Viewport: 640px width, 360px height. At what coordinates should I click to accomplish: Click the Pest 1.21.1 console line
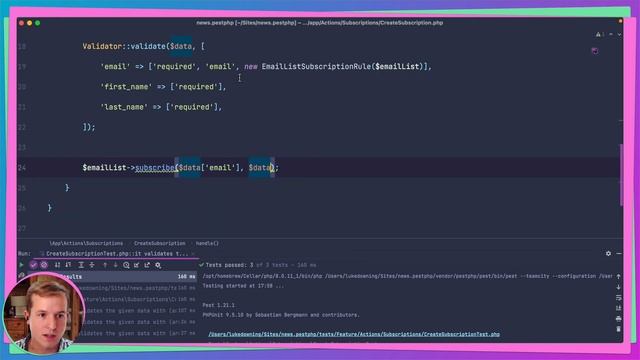click(219, 305)
